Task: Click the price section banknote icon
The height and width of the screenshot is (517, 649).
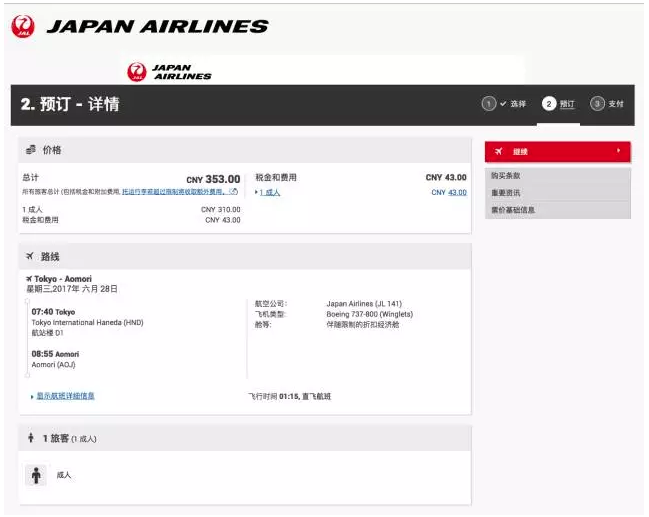Action: tap(31, 150)
